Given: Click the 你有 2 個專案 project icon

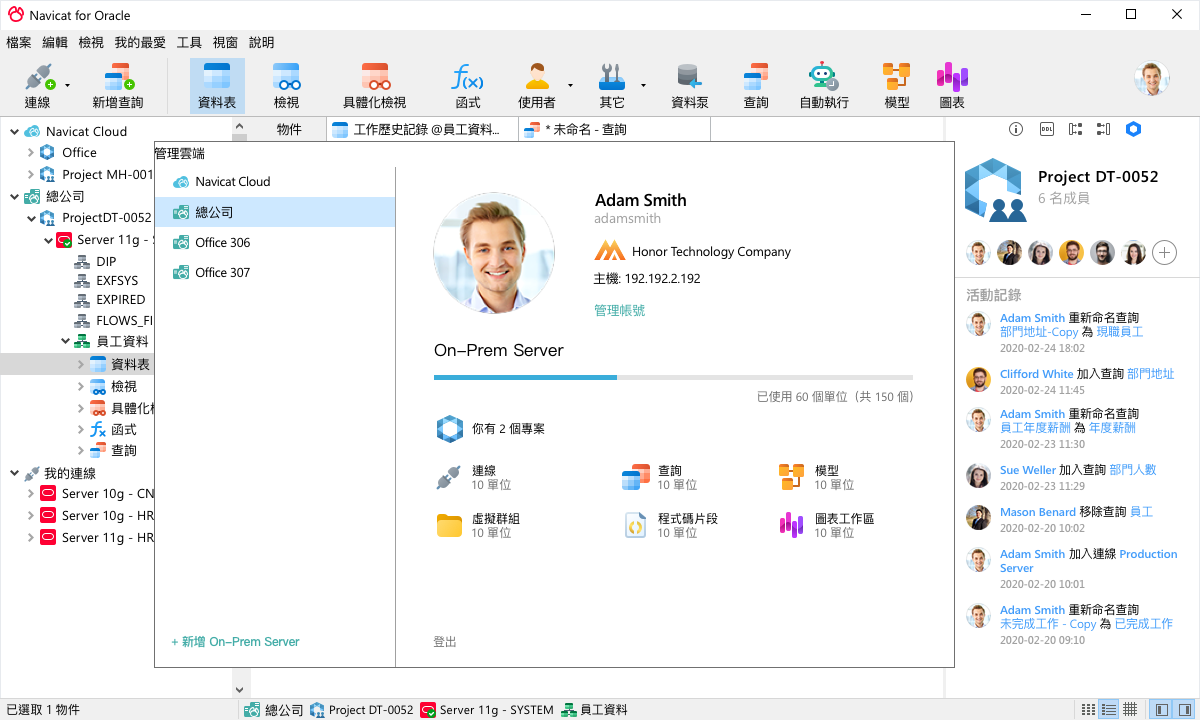Looking at the screenshot, I should tap(449, 429).
